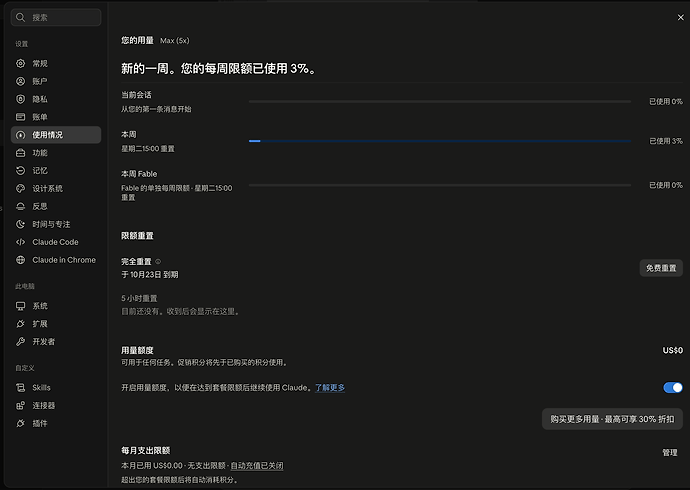This screenshot has height=490, width=690.
Task: Open the 插件 page
Action: coord(56,423)
